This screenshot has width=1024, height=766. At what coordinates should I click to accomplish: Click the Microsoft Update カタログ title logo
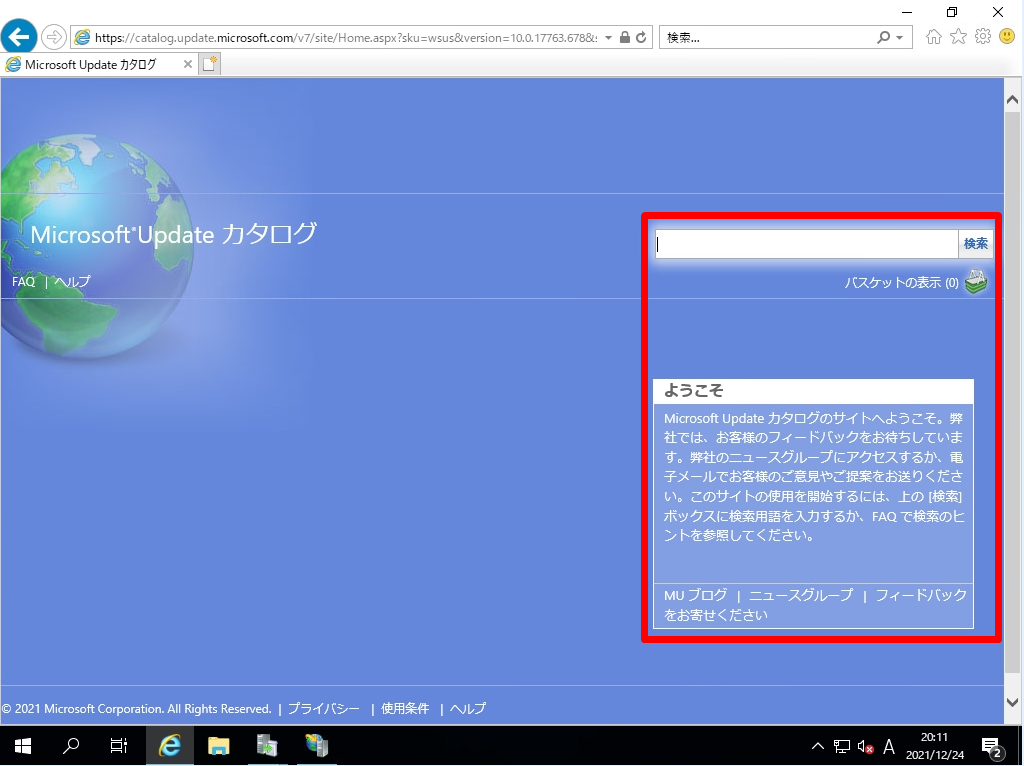(x=173, y=233)
